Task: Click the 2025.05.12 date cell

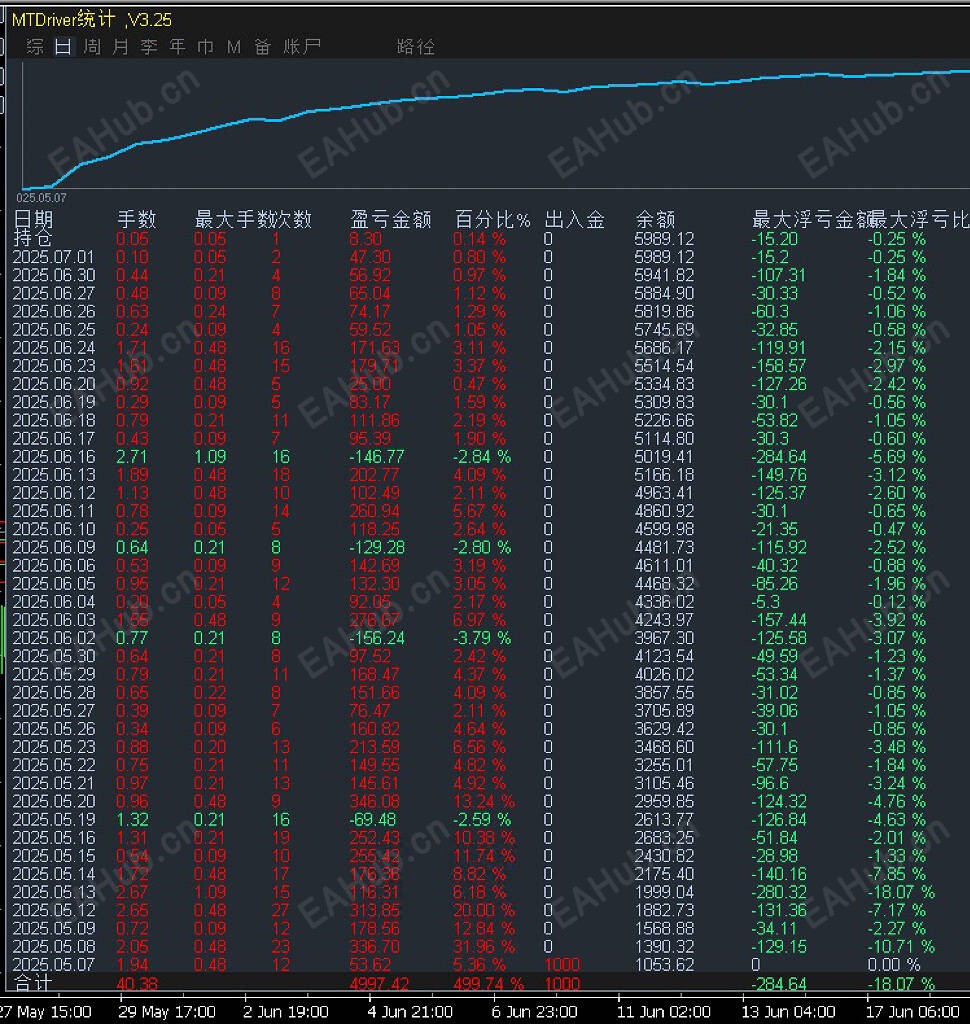Action: coord(54,910)
